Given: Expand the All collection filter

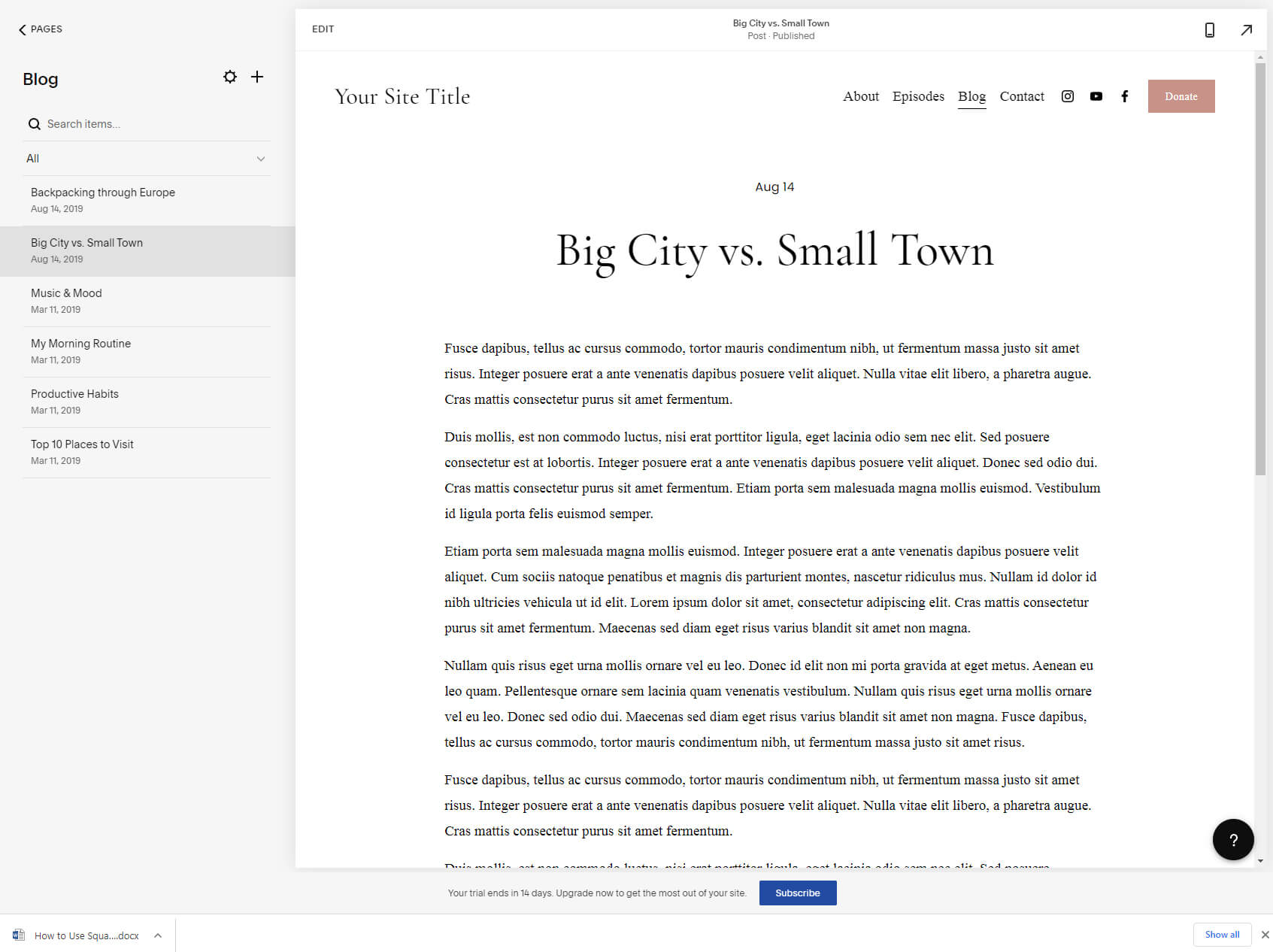Looking at the screenshot, I should (261, 159).
